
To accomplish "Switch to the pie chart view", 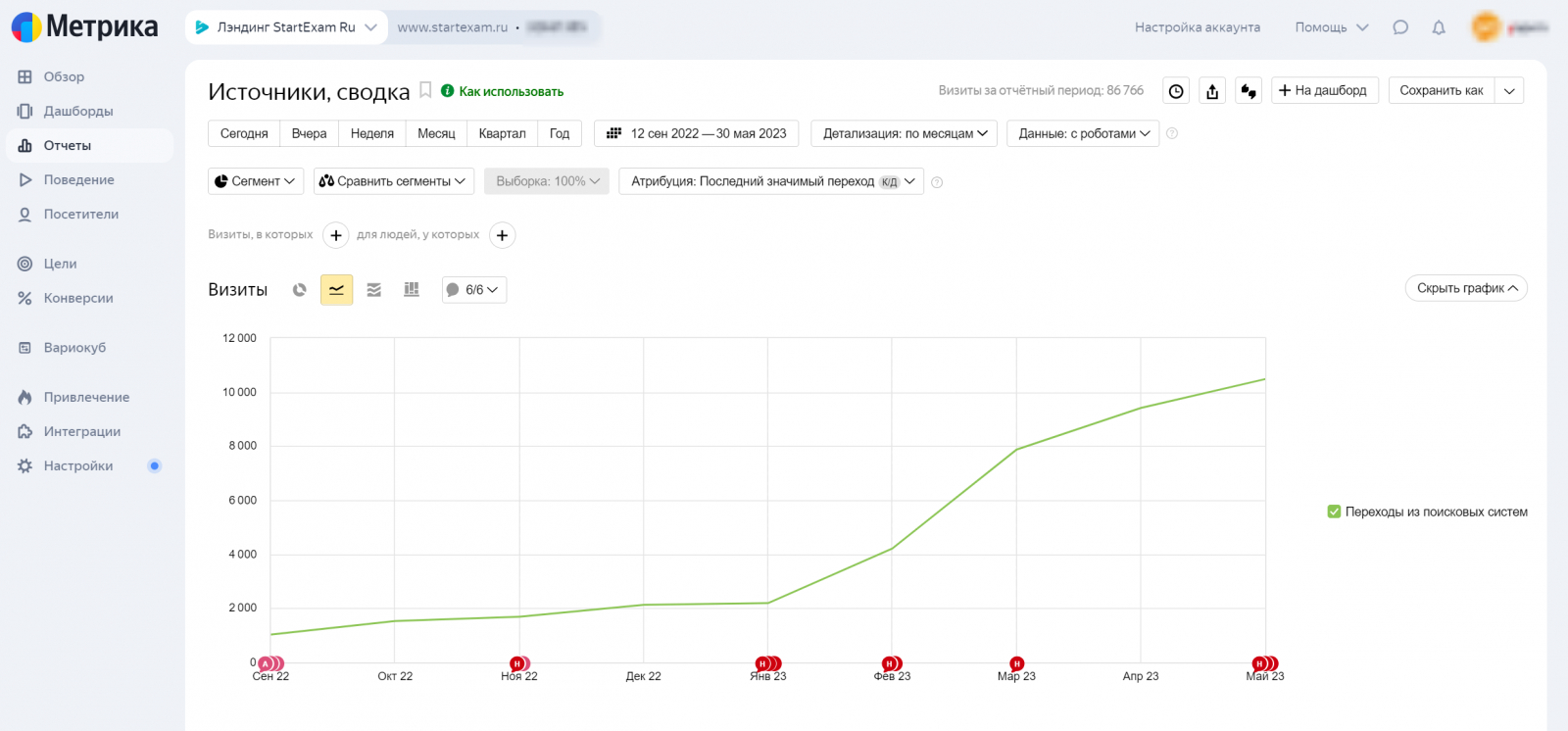I will click(x=300, y=290).
